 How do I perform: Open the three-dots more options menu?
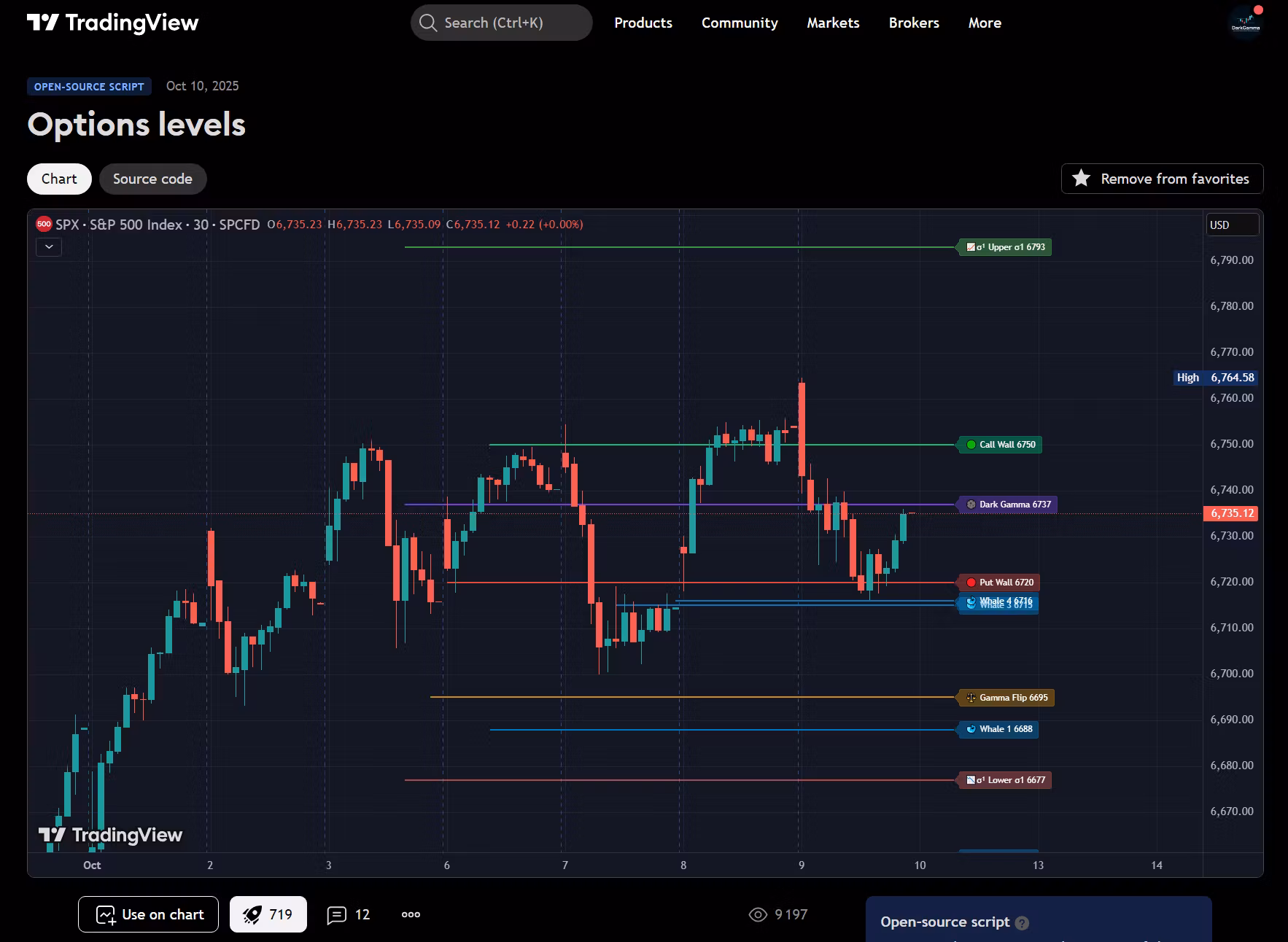click(411, 914)
